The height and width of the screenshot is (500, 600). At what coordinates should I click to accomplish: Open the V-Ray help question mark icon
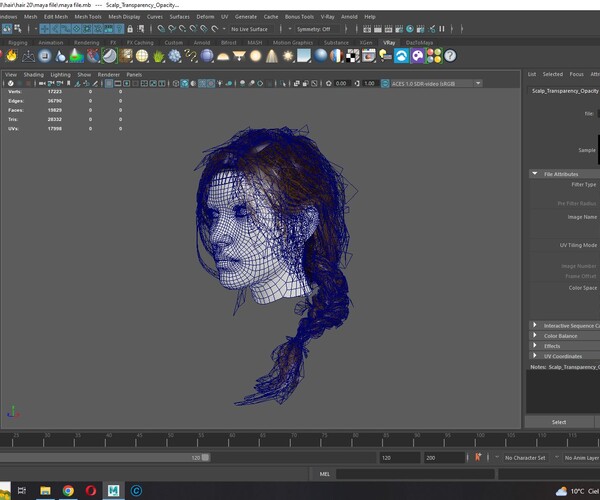point(450,56)
